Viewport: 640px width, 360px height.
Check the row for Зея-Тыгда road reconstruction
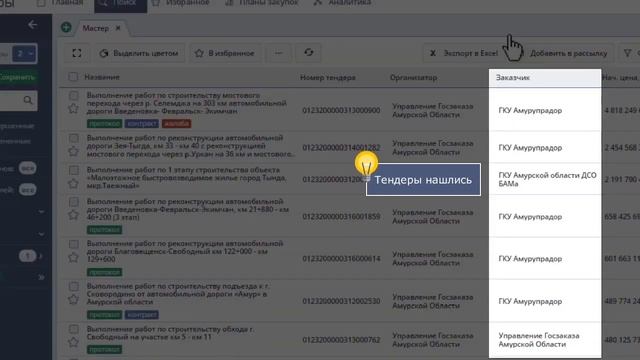[73, 138]
